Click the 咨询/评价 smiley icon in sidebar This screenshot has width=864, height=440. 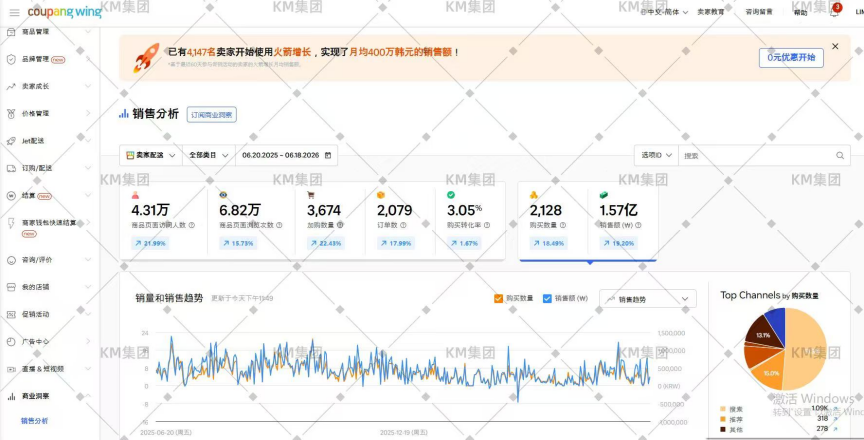tap(11, 259)
